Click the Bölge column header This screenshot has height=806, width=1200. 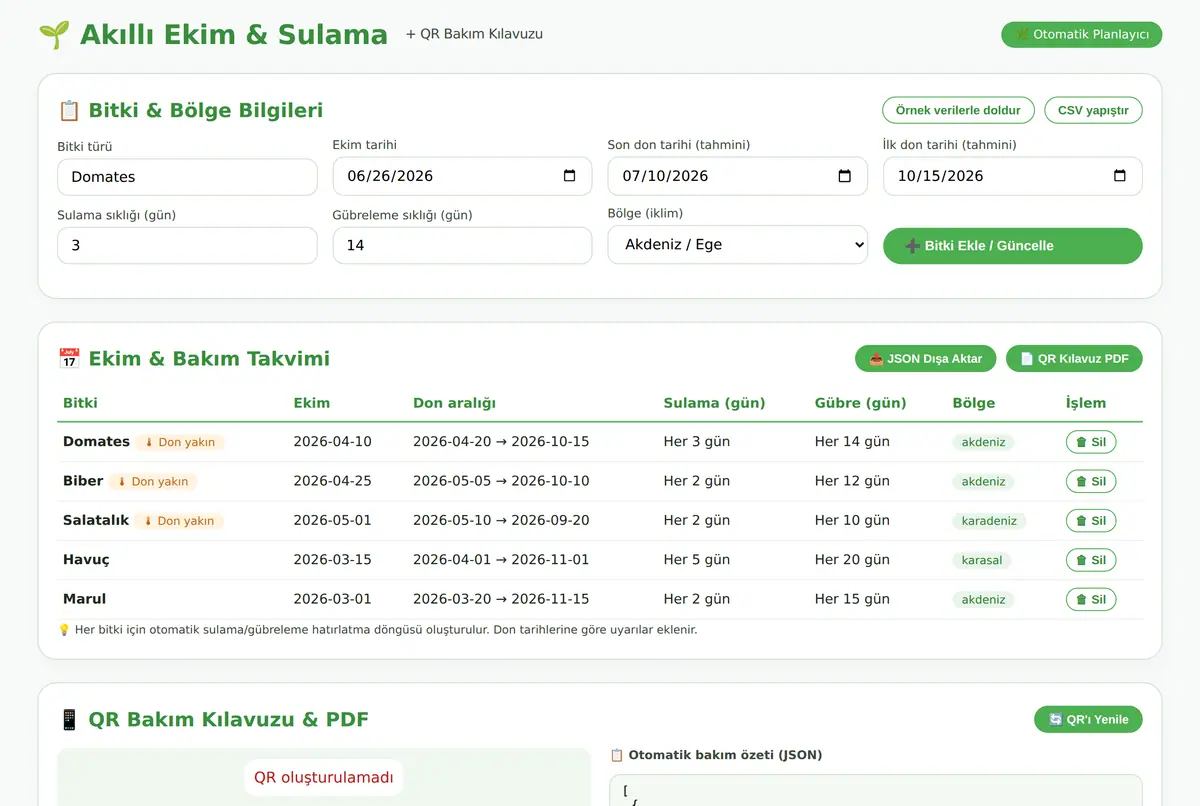[973, 403]
